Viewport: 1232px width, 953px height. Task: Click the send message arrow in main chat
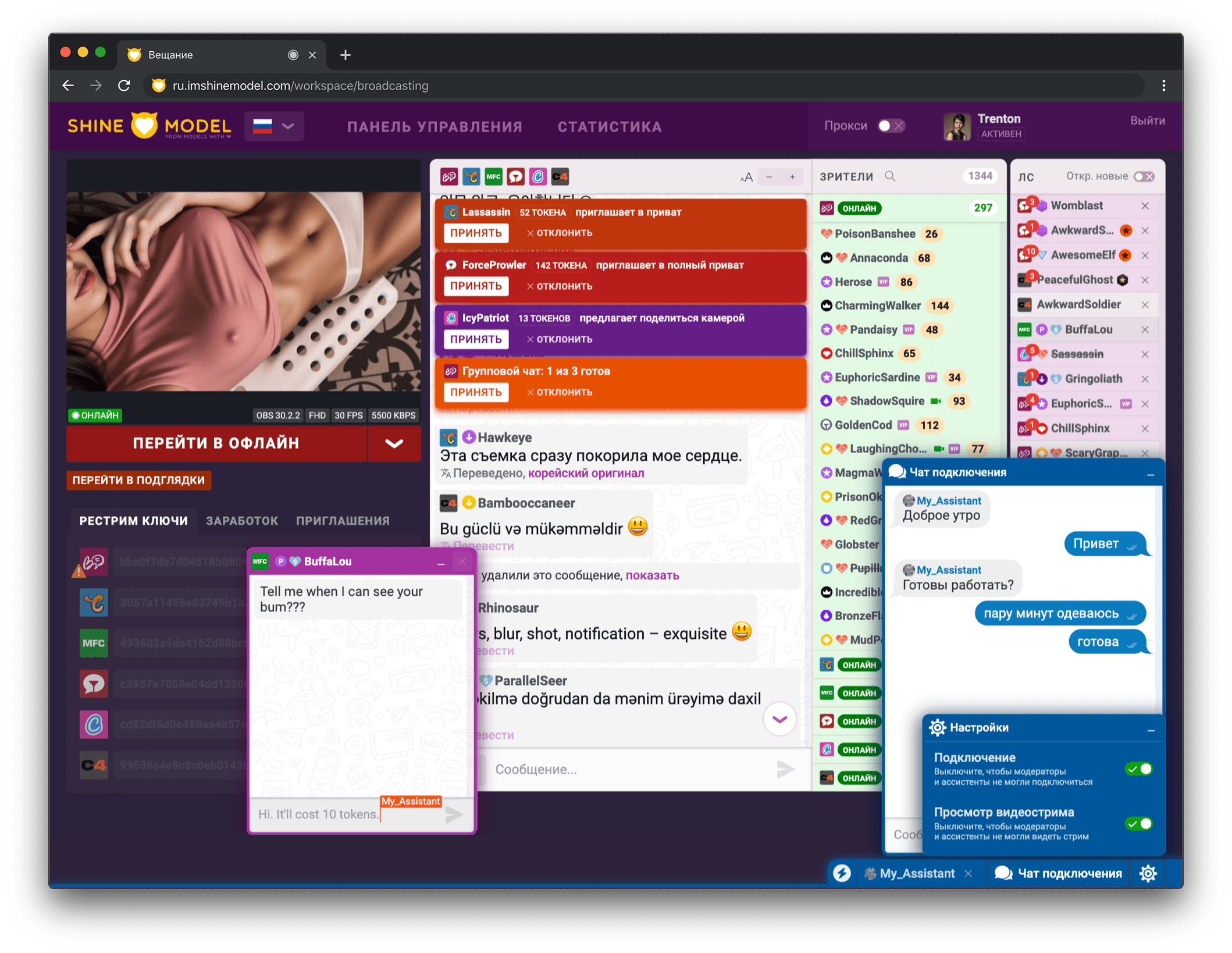click(x=785, y=769)
